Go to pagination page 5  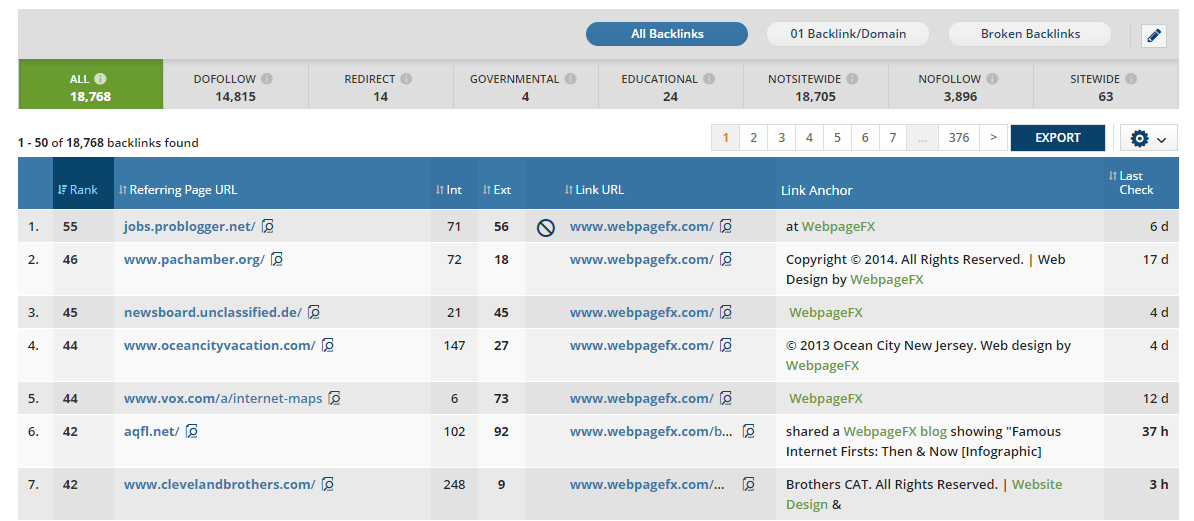(x=837, y=138)
